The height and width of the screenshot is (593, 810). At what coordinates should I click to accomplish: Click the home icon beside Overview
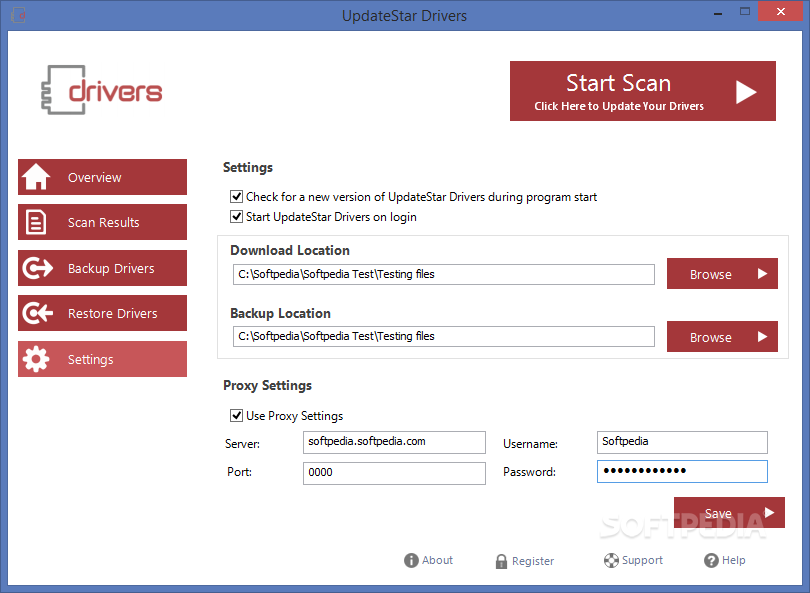coord(36,177)
